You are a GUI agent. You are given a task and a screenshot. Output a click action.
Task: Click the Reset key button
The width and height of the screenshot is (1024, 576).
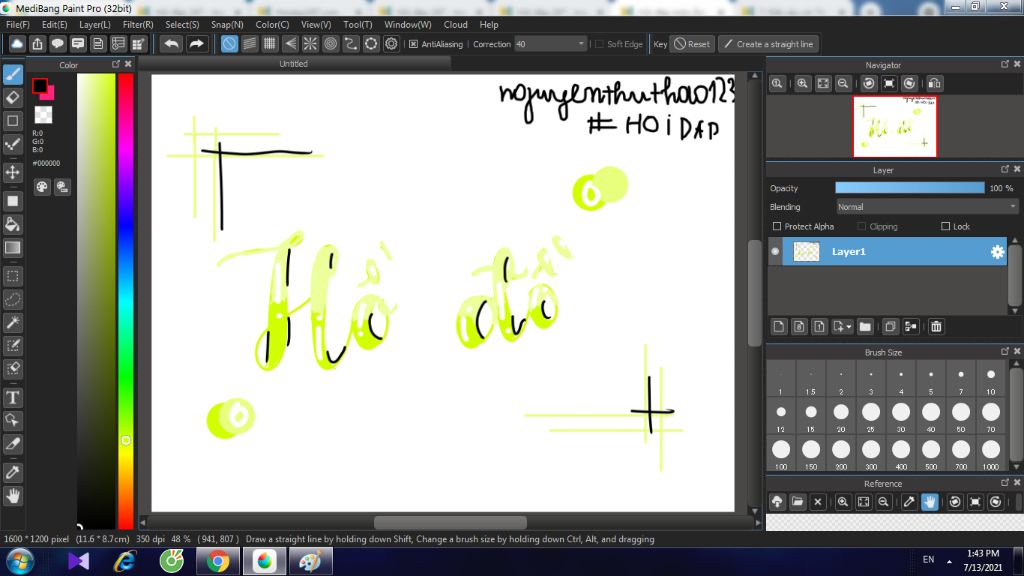pyautogui.click(x=692, y=44)
